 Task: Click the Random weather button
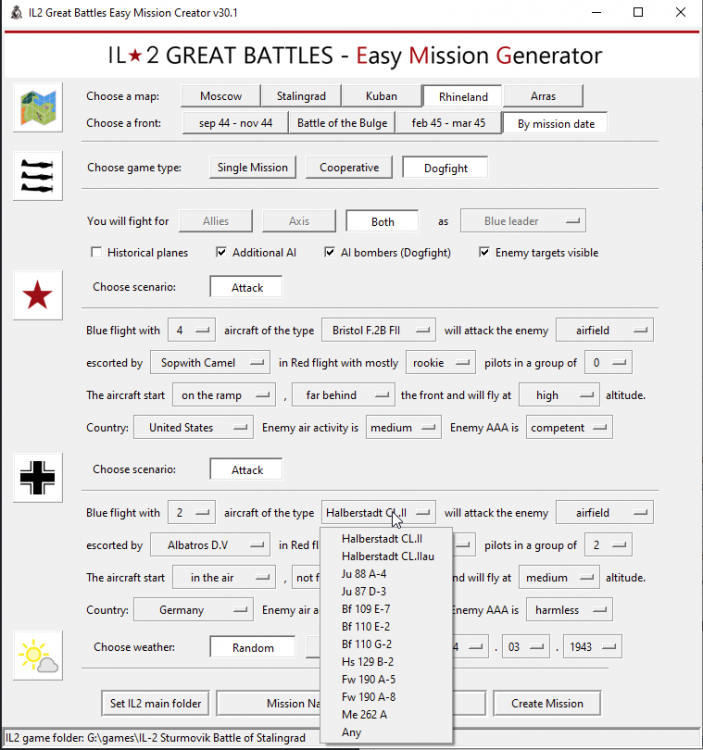253,648
